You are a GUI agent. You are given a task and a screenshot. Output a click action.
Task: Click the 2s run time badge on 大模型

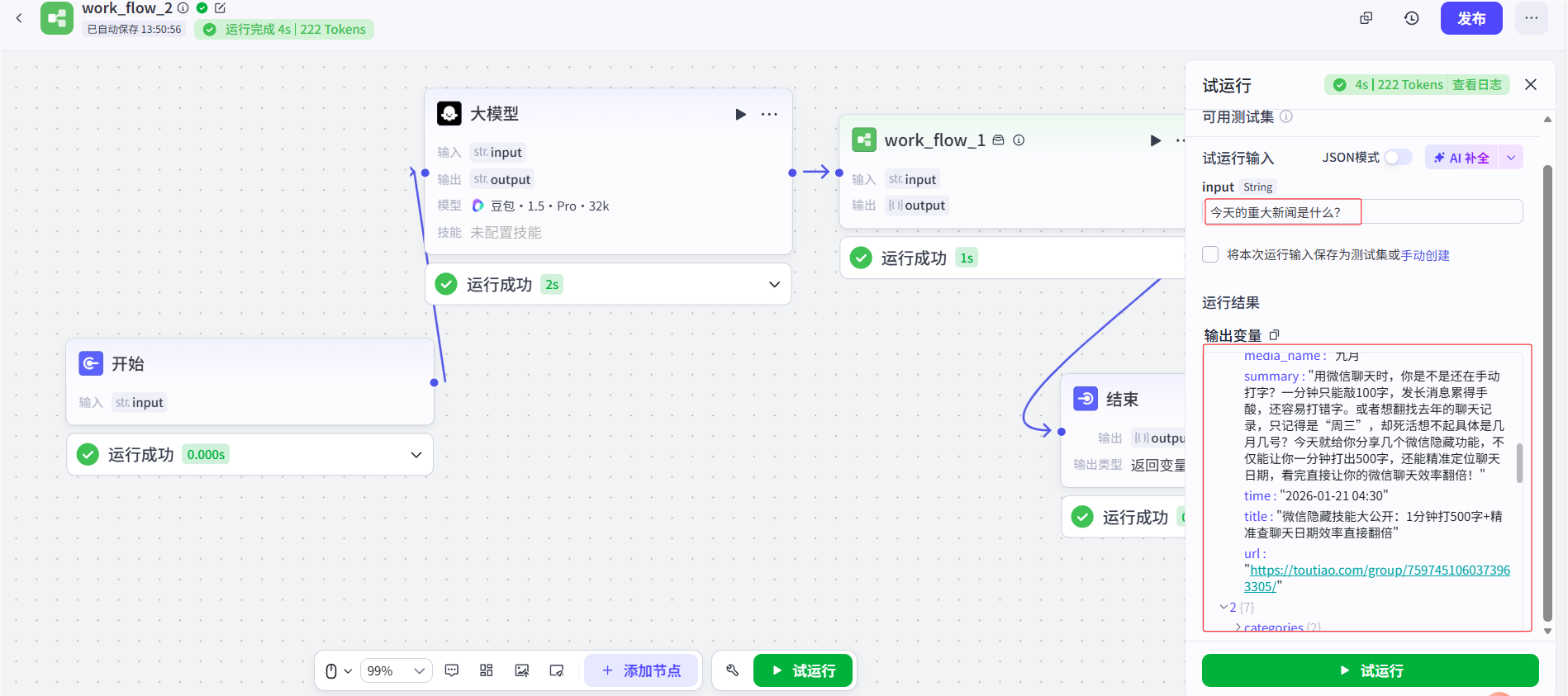point(552,284)
